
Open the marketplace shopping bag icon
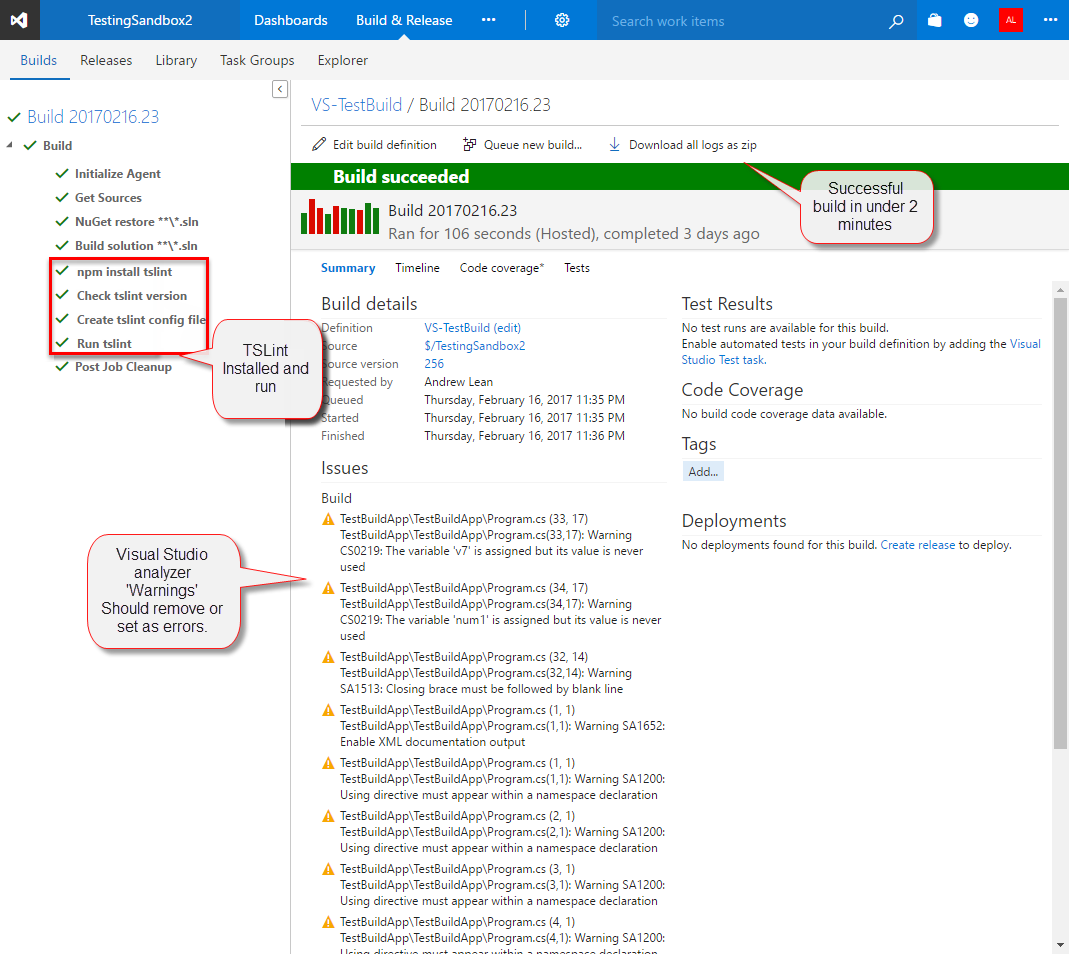tap(934, 20)
